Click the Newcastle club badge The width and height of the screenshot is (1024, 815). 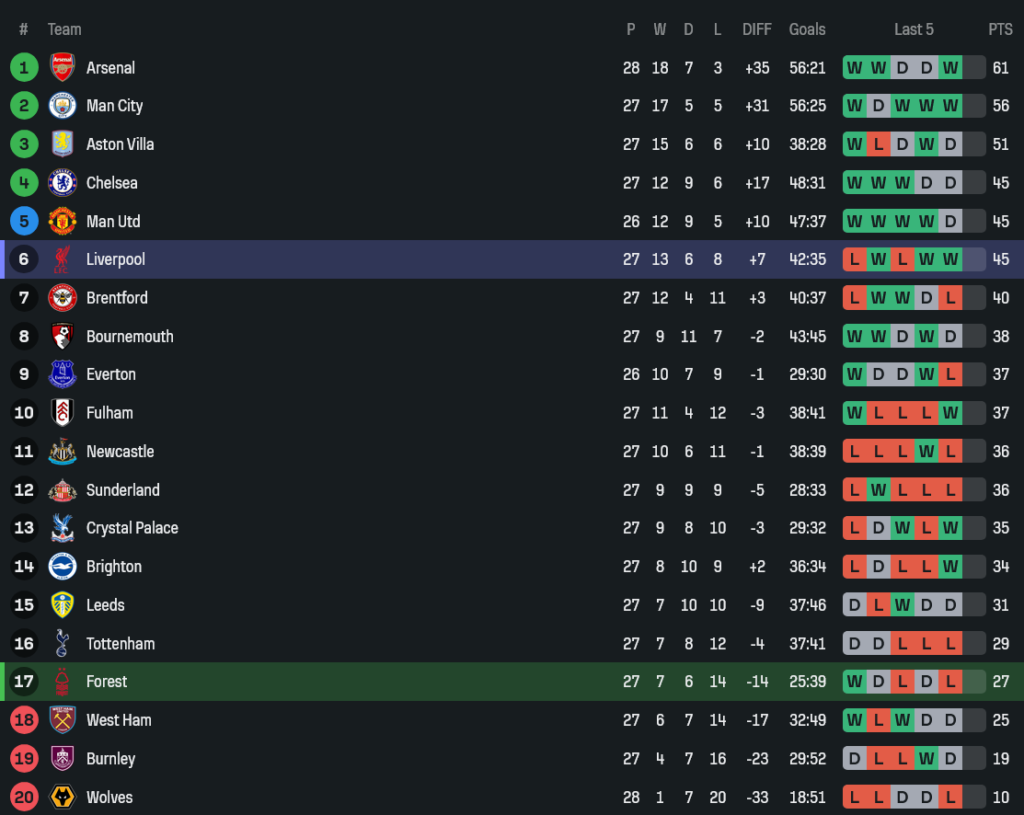(x=62, y=452)
